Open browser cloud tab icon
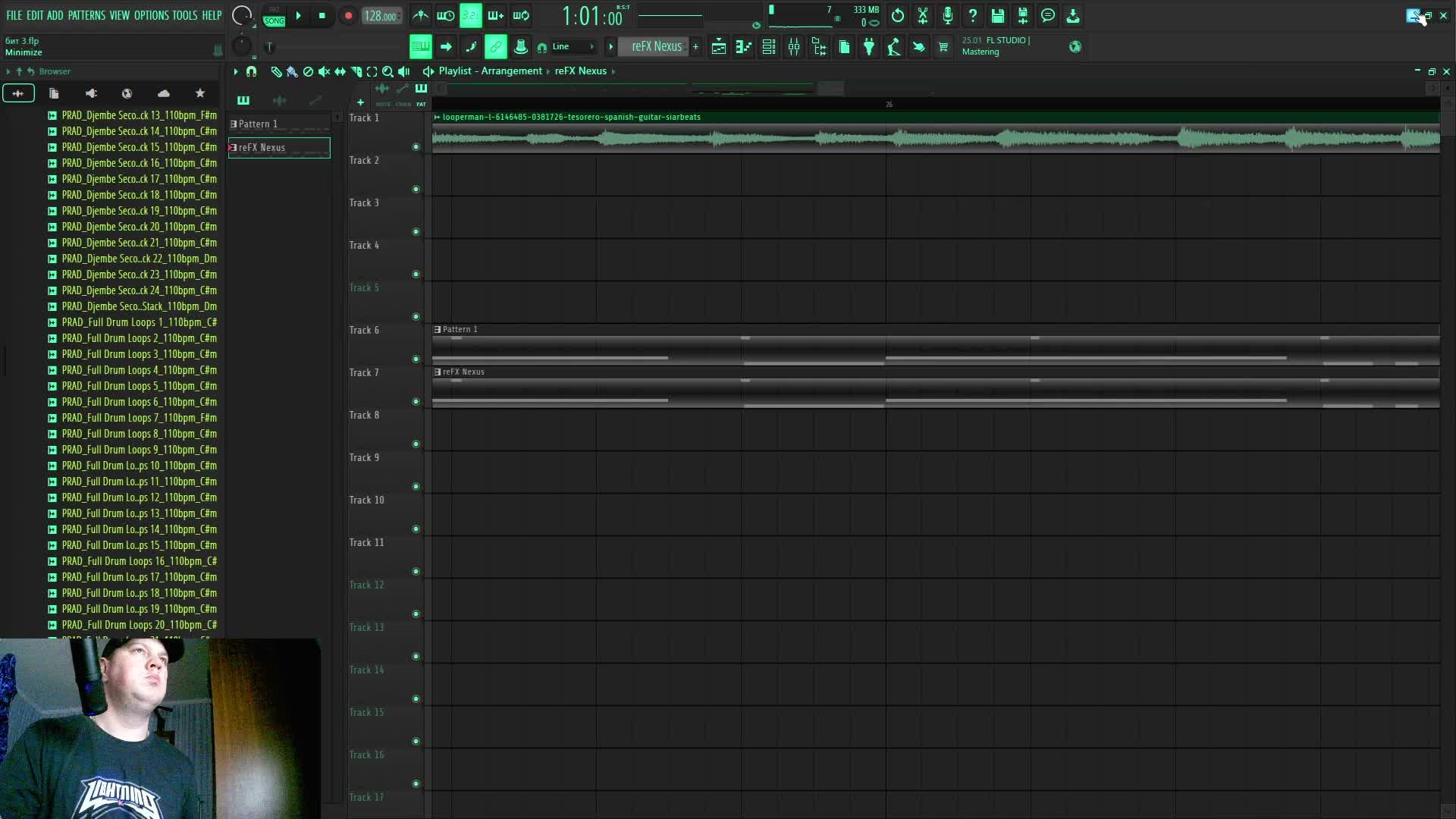 (163, 93)
